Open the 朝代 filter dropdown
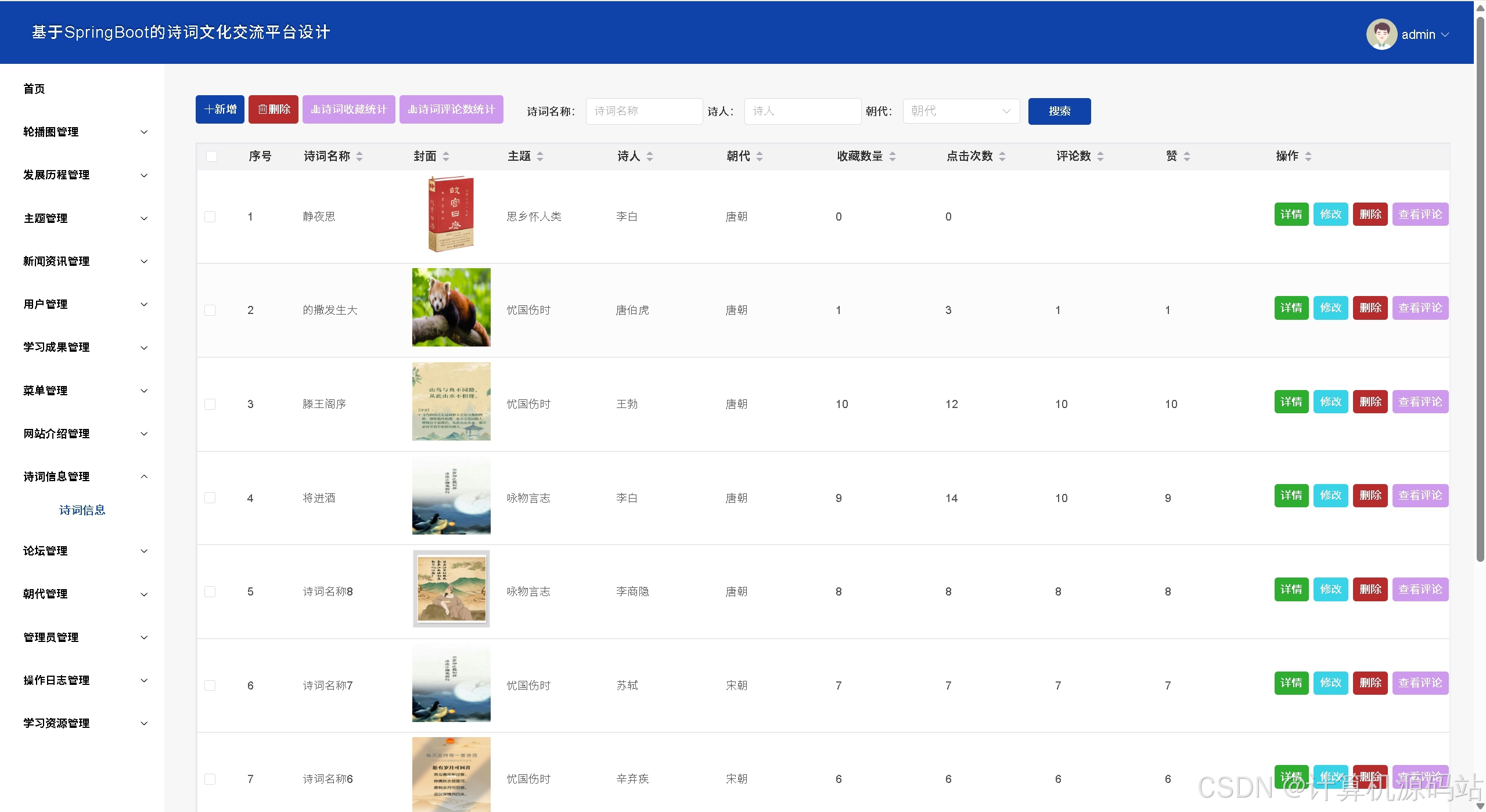Viewport: 1486px width, 812px height. 961,111
